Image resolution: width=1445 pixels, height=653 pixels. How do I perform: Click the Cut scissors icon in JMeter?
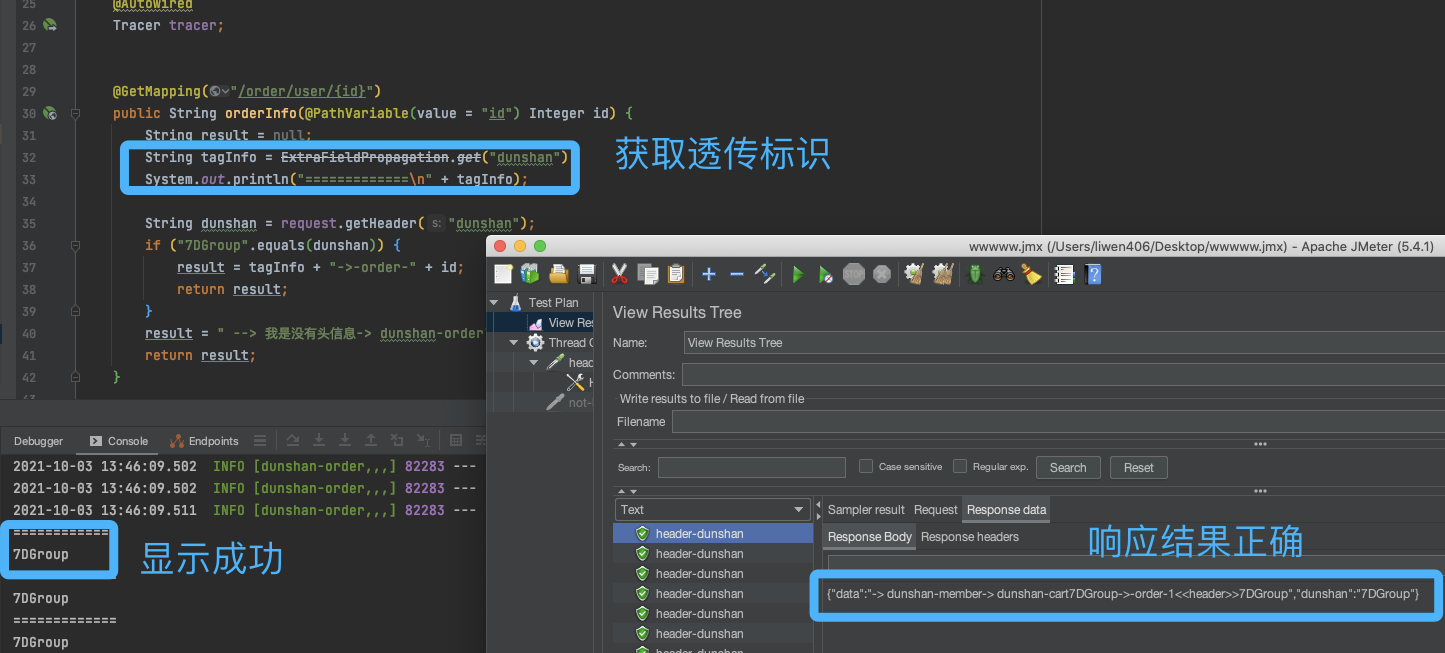tap(619, 274)
